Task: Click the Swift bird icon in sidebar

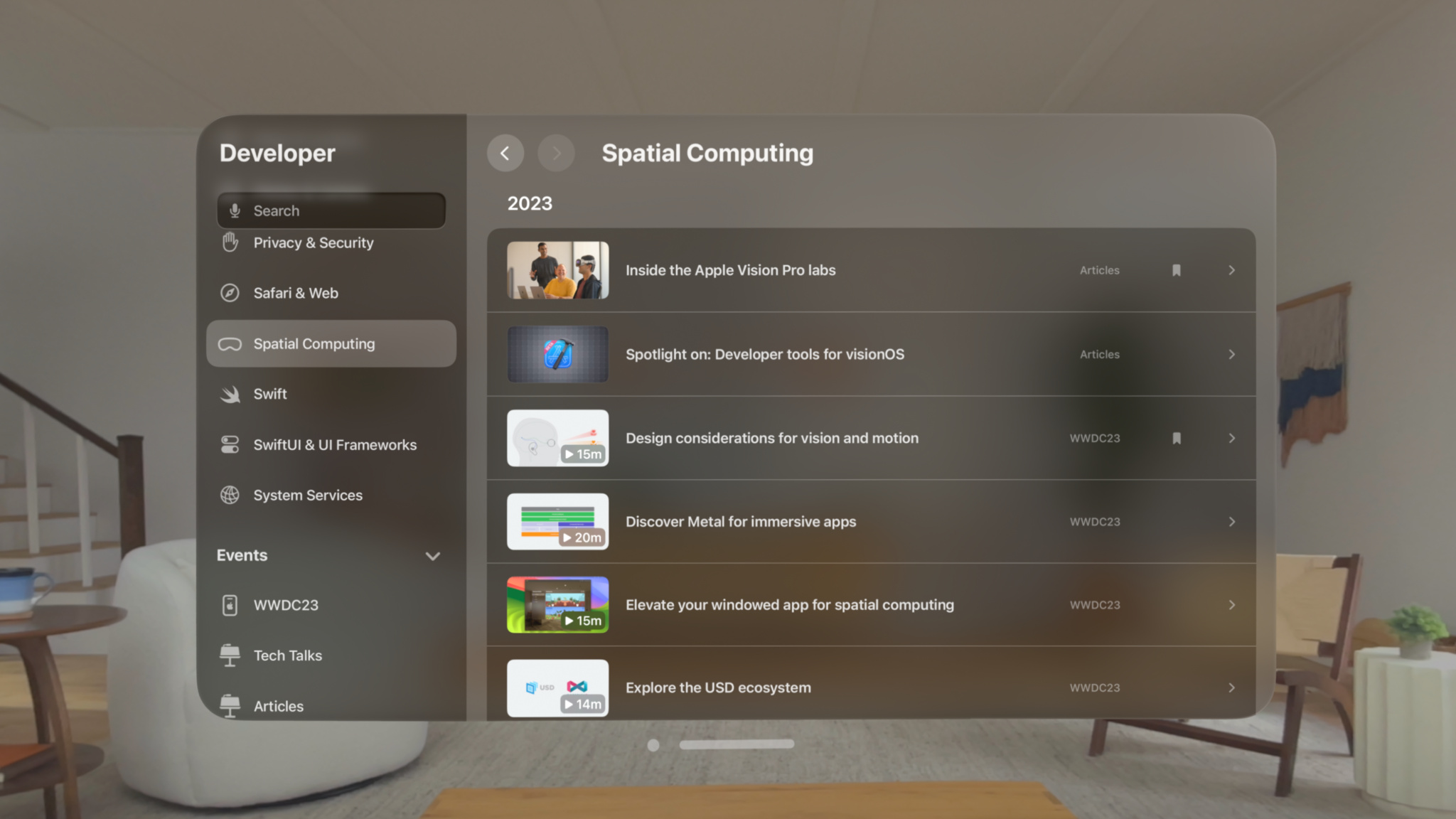Action: point(231,394)
